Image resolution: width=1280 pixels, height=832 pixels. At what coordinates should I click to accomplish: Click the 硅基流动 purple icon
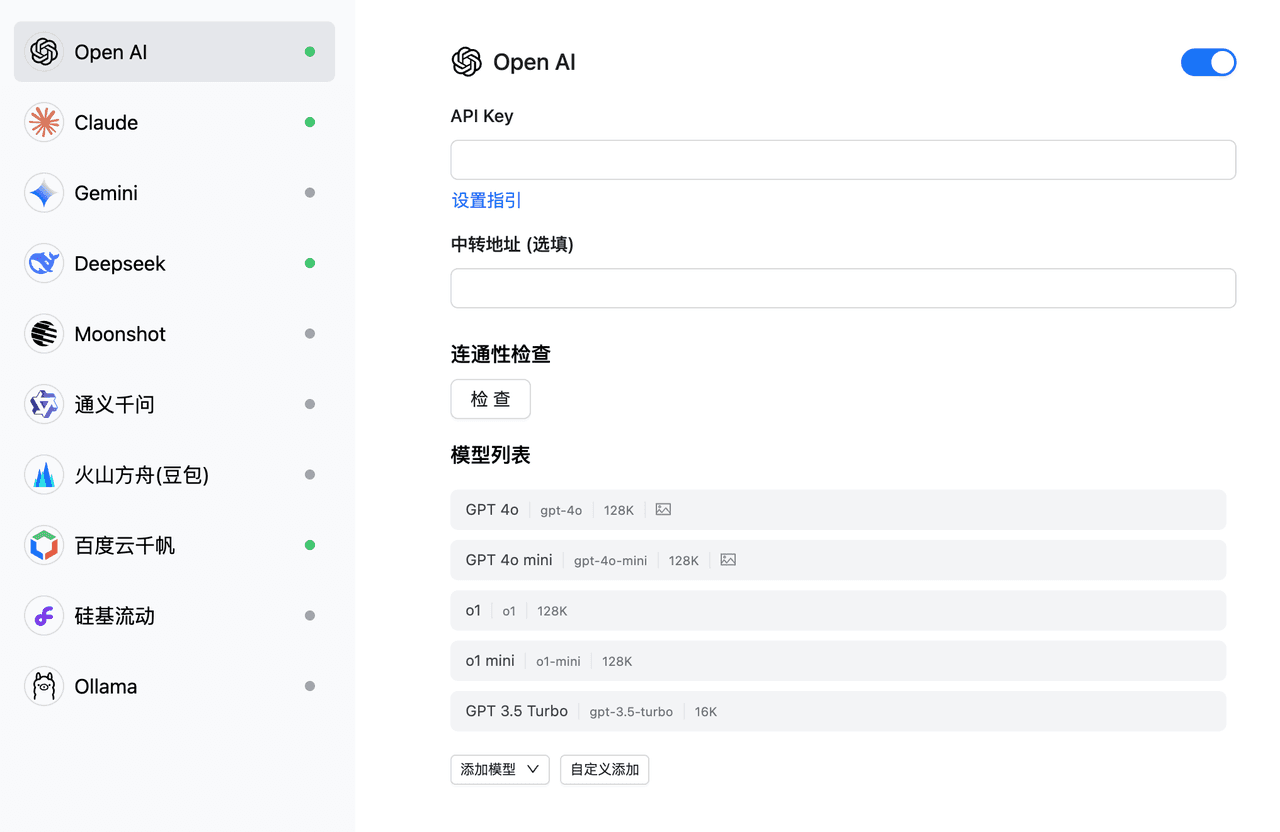(44, 616)
